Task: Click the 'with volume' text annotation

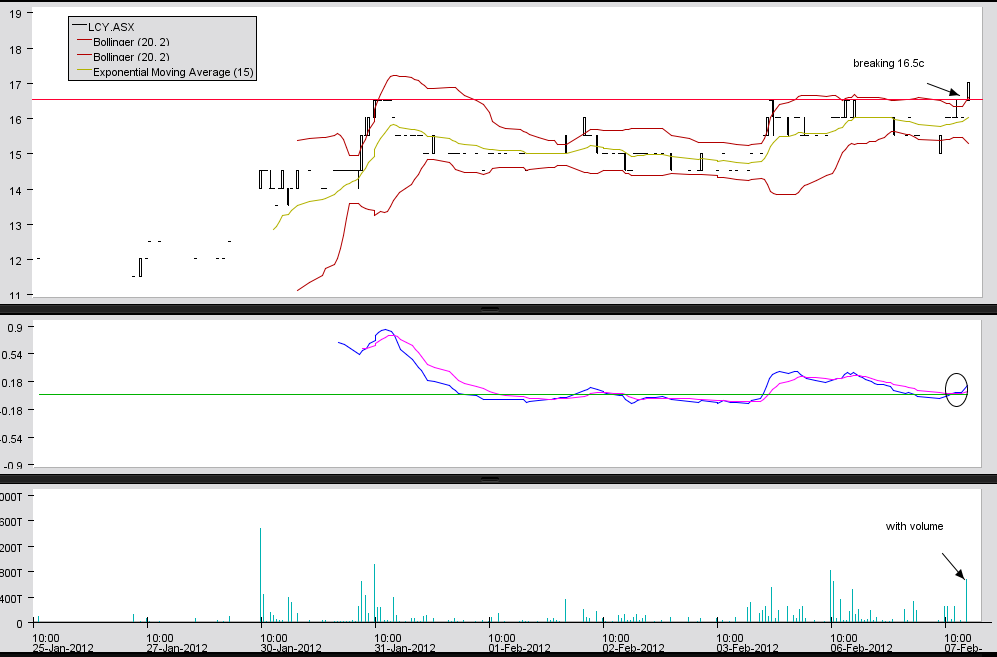Action: (914, 526)
